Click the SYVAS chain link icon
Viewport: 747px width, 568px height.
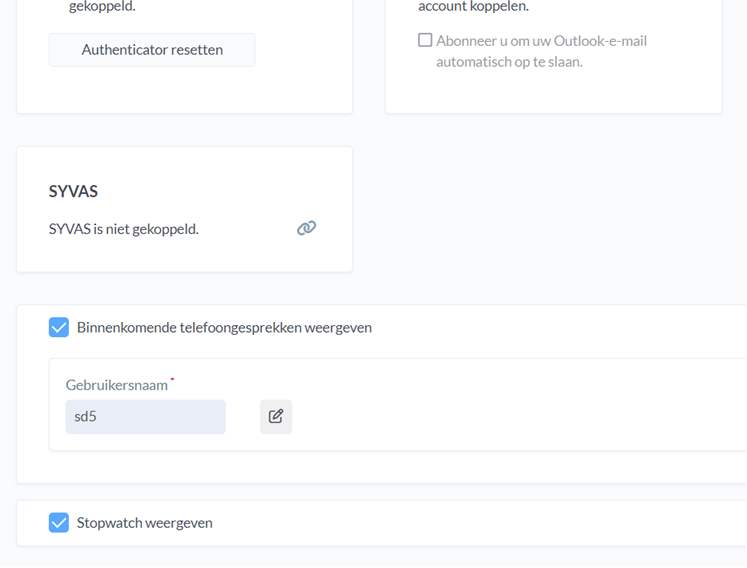[x=307, y=228]
